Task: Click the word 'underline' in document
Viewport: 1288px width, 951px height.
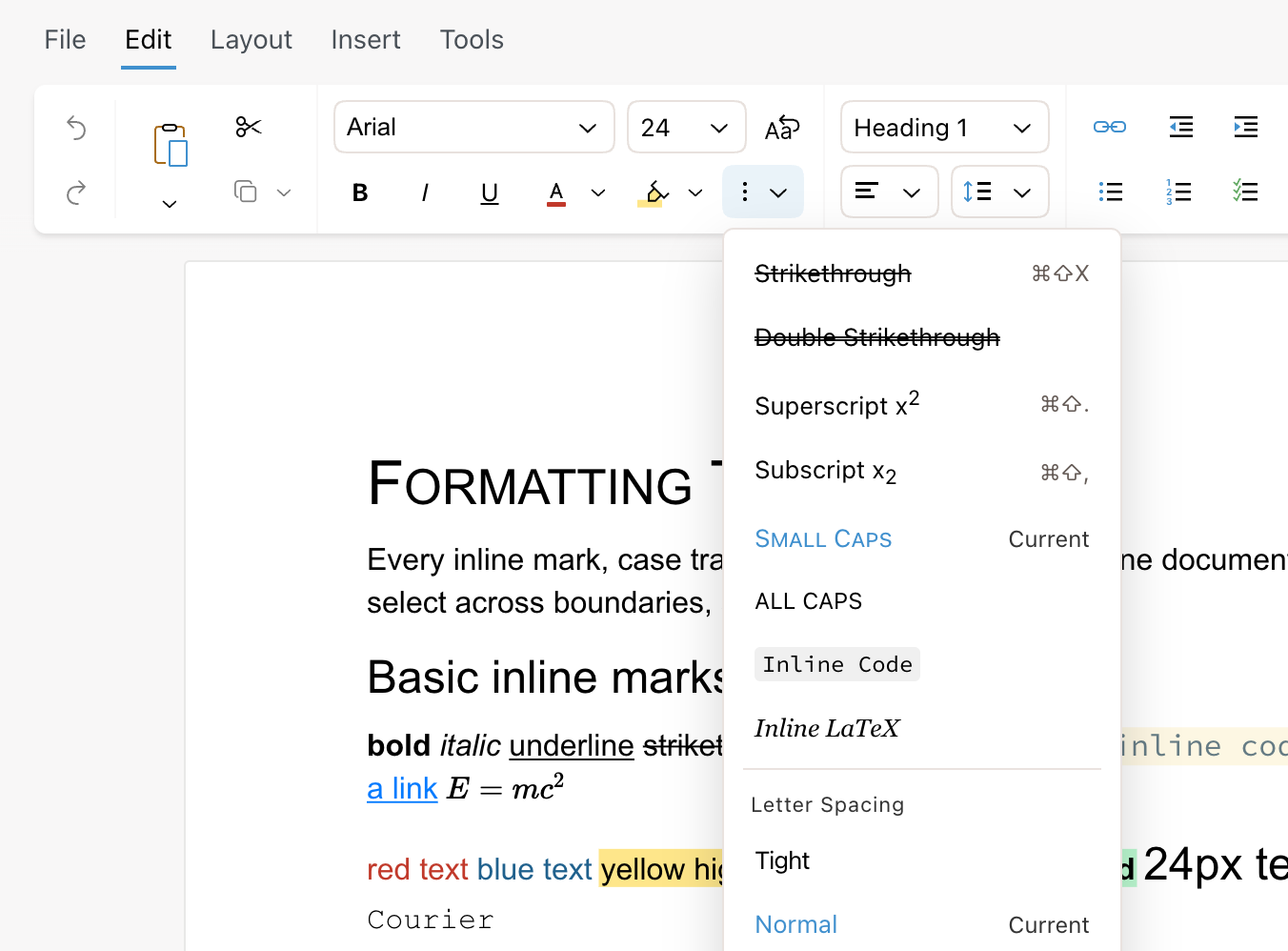Action: click(572, 745)
